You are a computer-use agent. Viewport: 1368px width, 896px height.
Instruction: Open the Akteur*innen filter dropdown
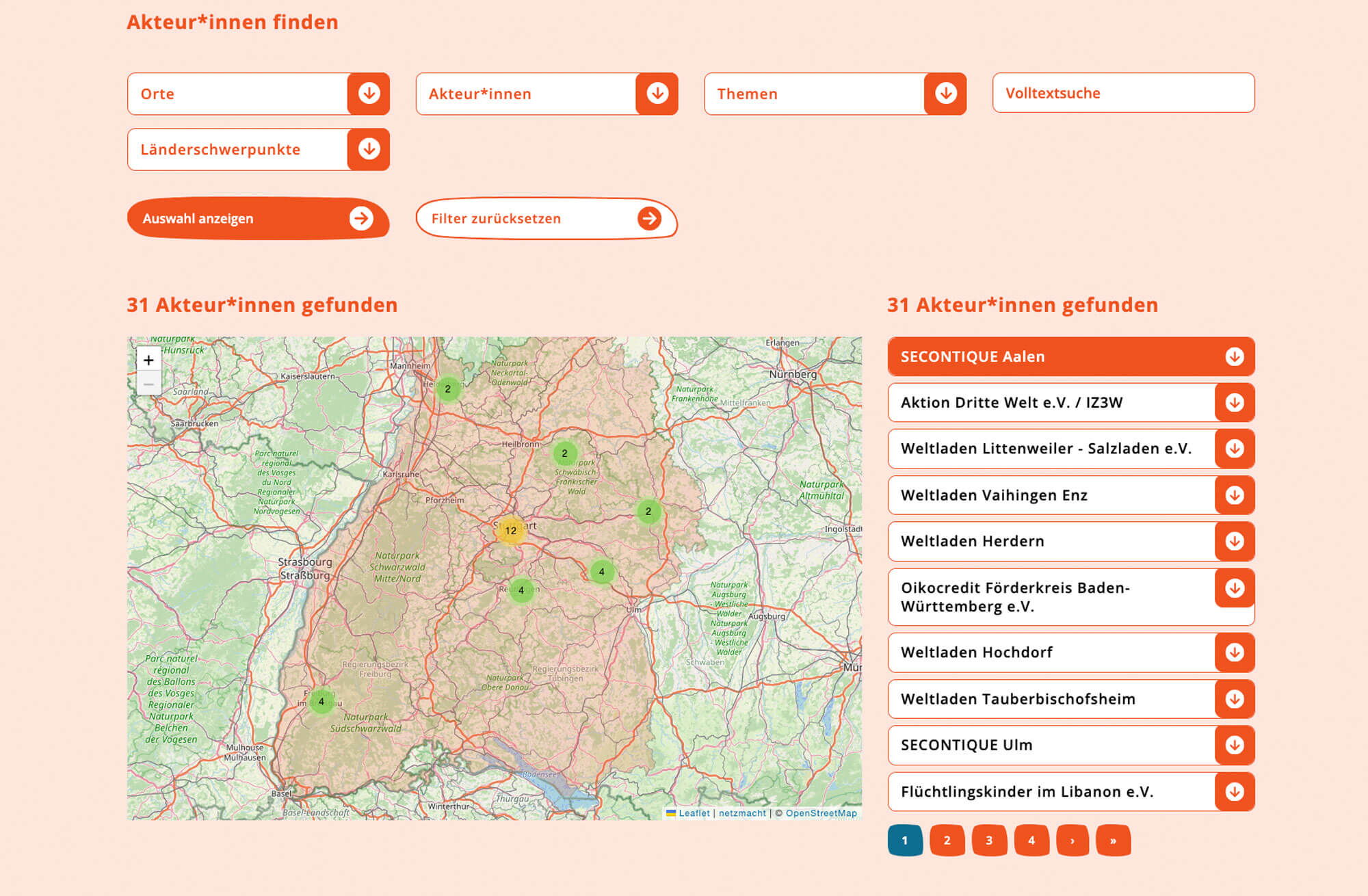coord(657,94)
